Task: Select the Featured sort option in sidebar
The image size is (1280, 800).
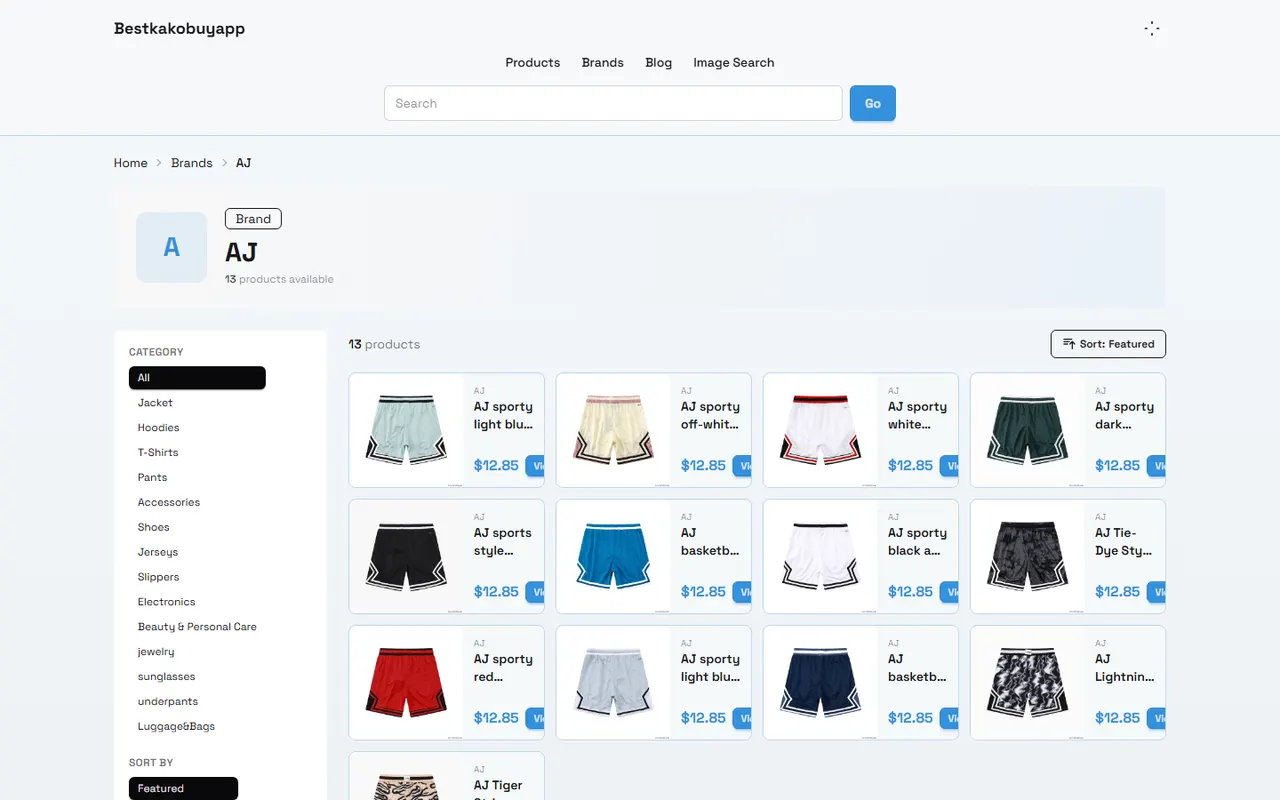Action: click(x=183, y=789)
